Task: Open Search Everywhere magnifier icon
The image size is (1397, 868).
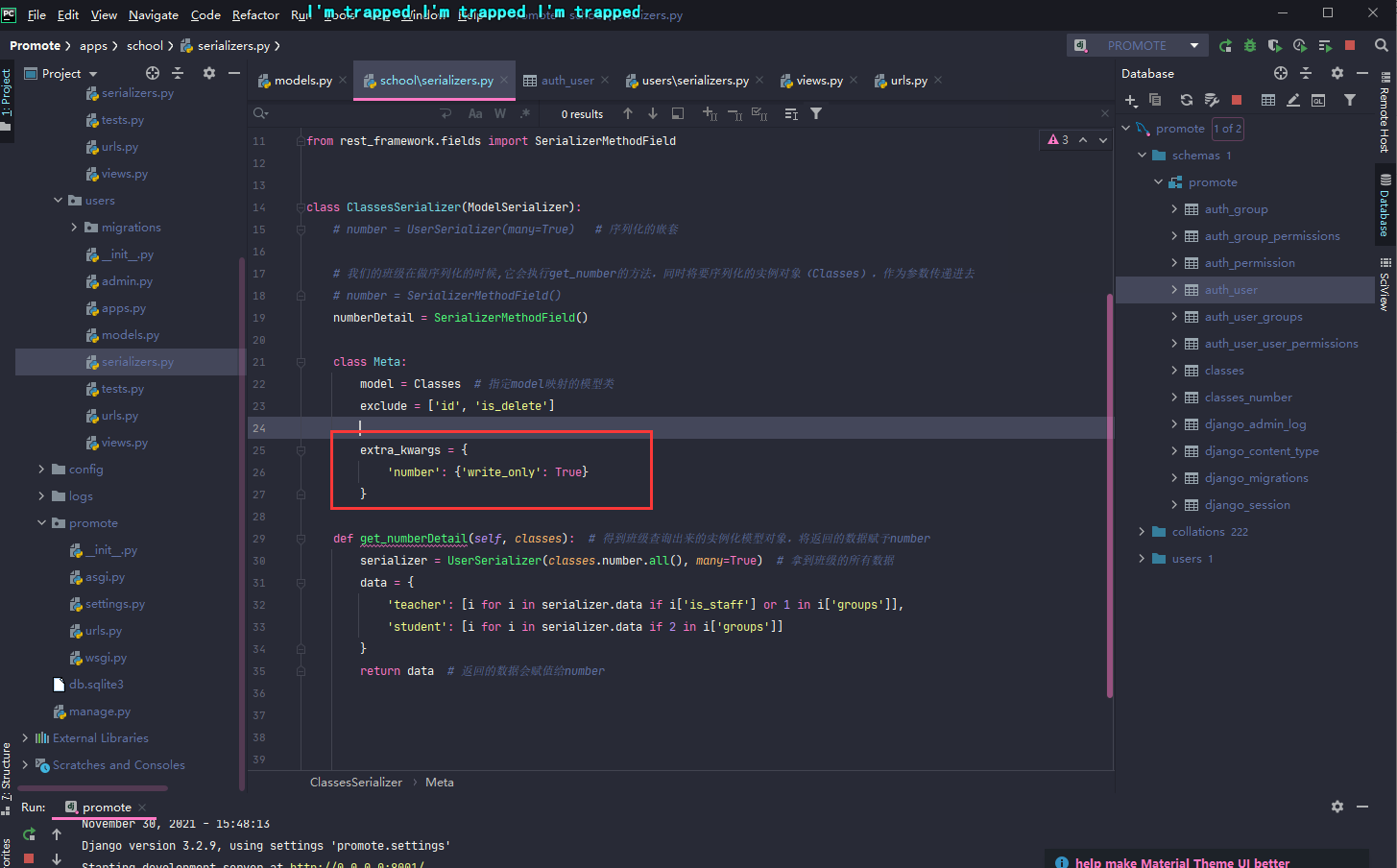Action: click(1381, 45)
